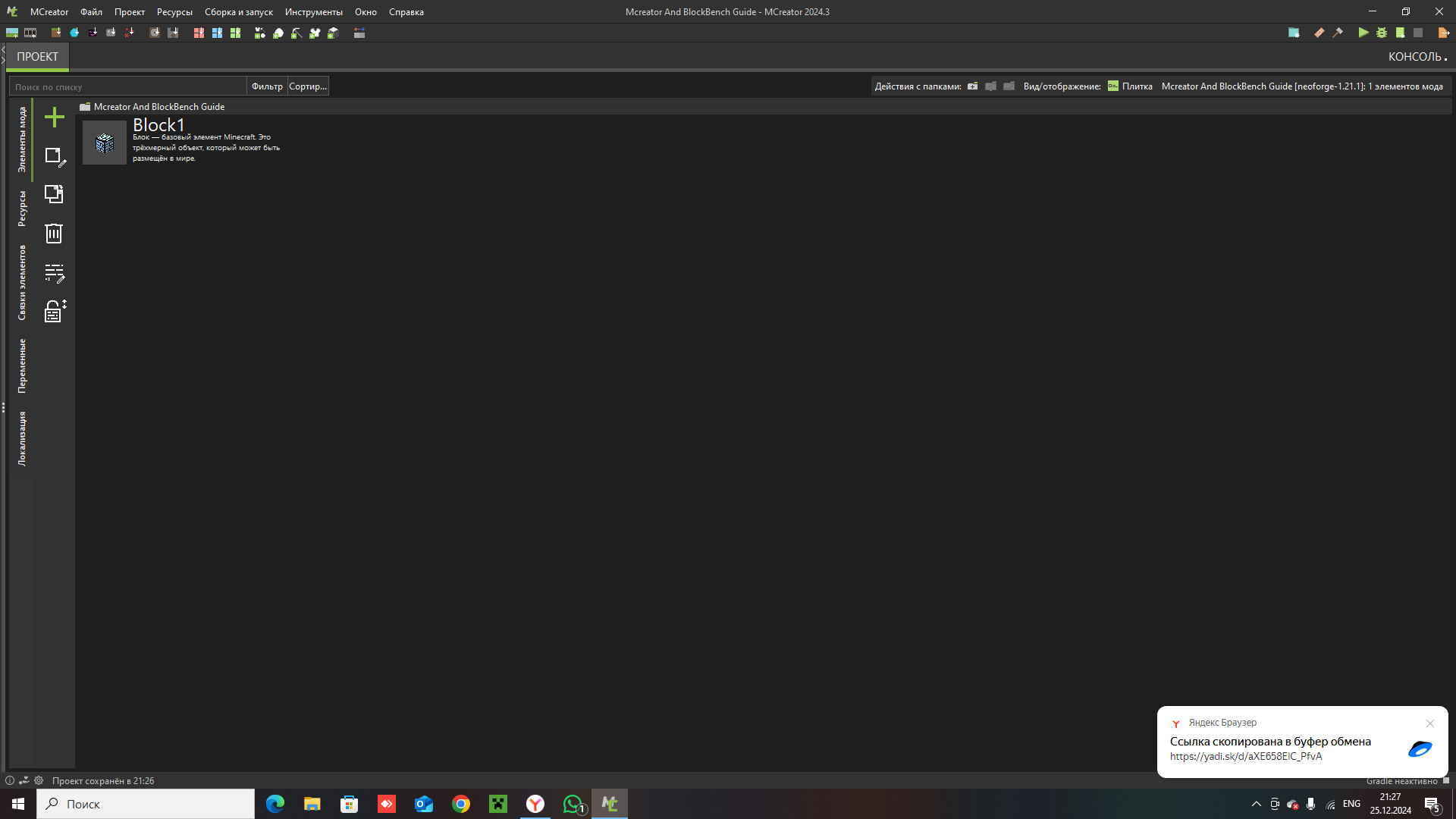The image size is (1456, 819).
Task: Switch to the КОНСОЛЬ tab
Action: tap(1415, 55)
